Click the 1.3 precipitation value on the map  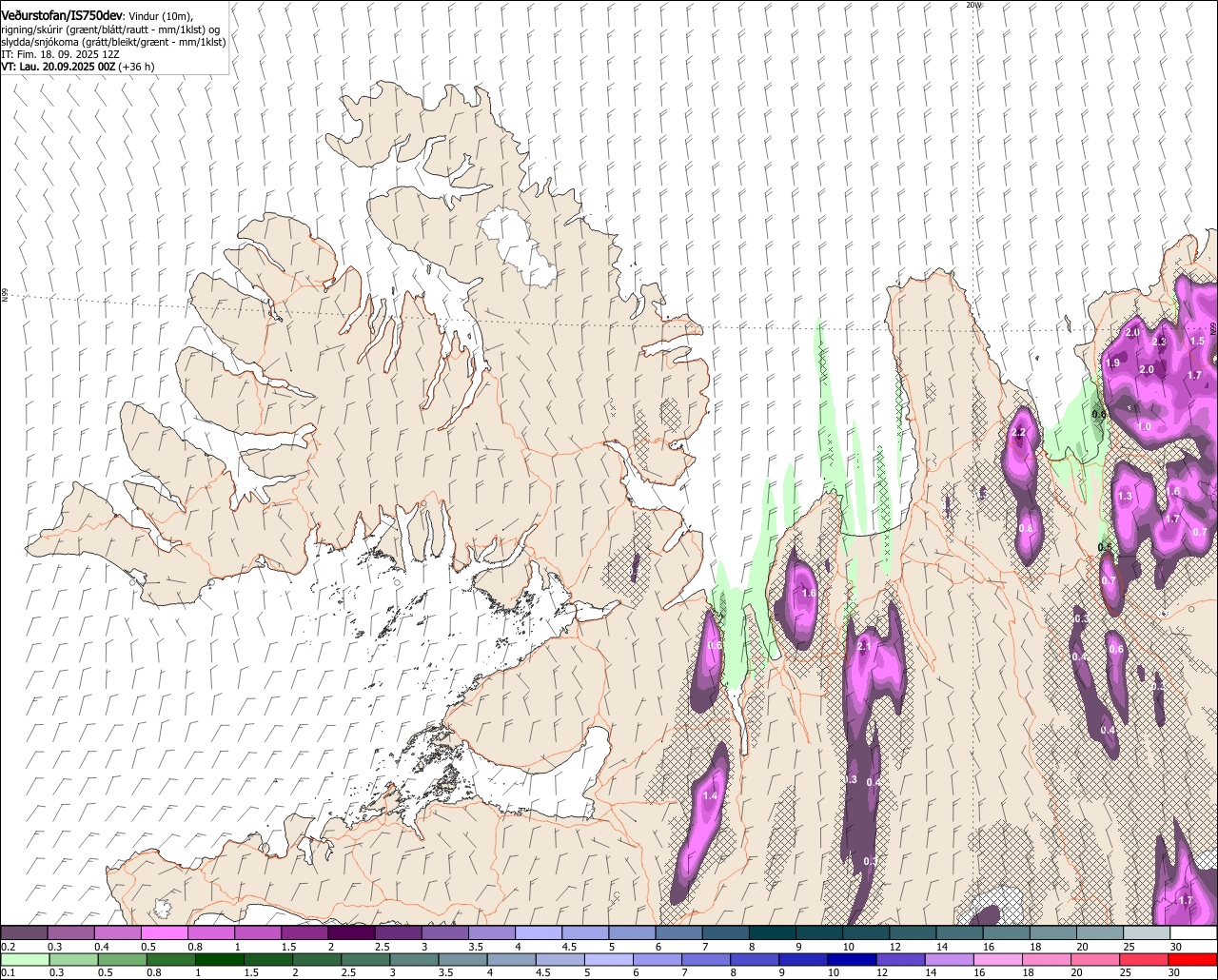tap(1125, 496)
